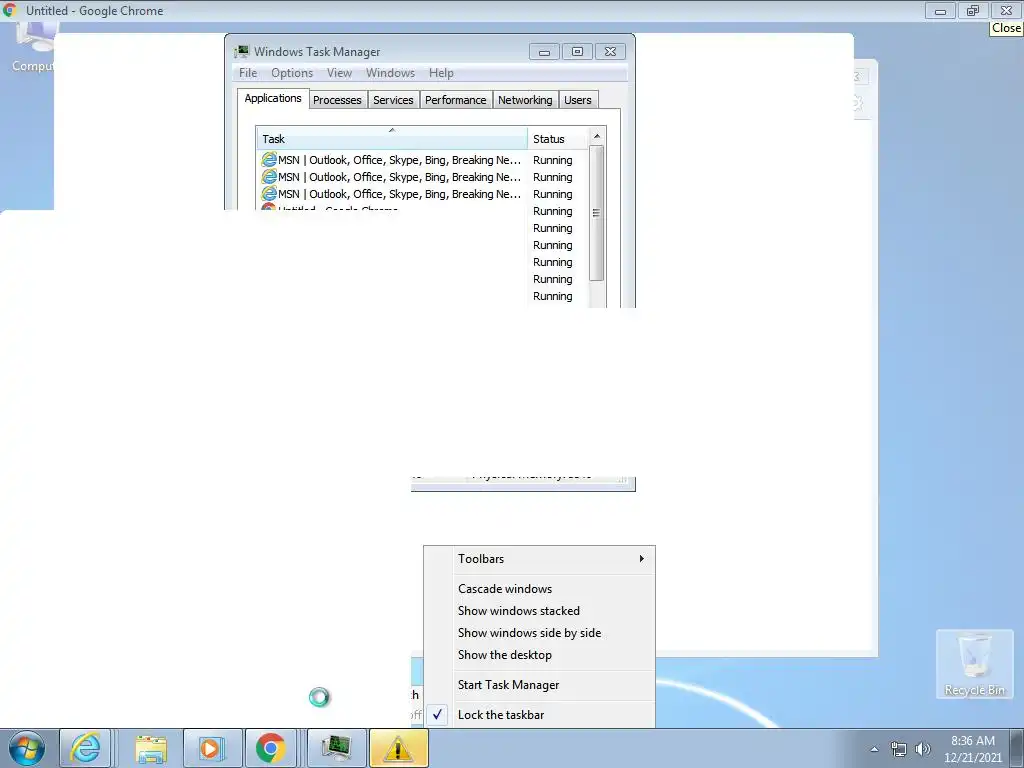
Task: Choose Show the desktop menu entry
Action: pyautogui.click(x=504, y=655)
